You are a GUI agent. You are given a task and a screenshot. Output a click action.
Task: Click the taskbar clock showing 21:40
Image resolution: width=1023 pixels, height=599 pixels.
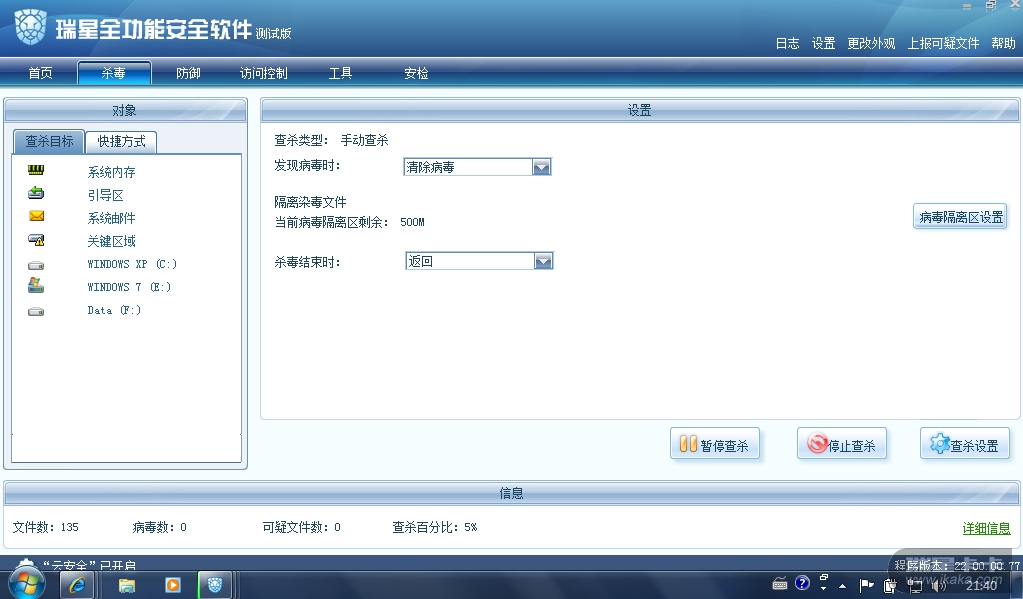coord(981,586)
